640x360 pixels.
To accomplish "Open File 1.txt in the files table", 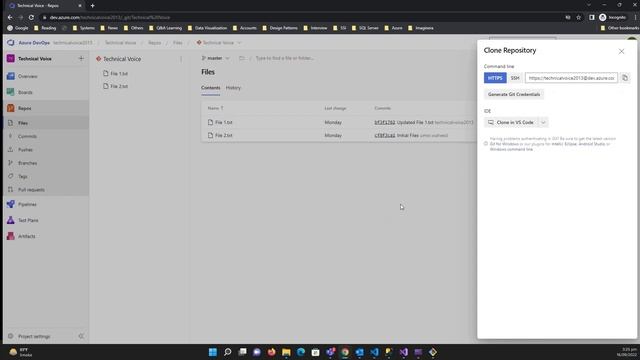I will 224,122.
